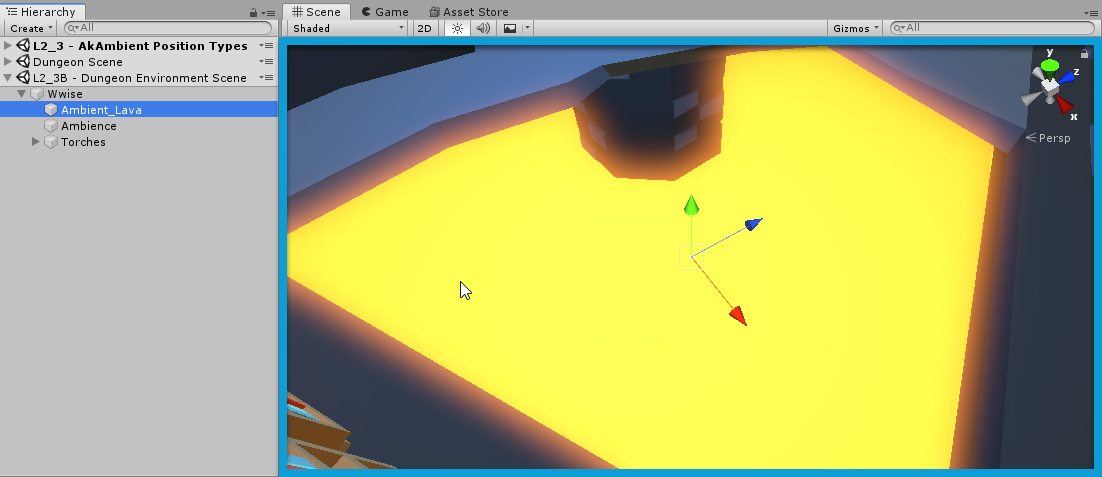The height and width of the screenshot is (477, 1102).
Task: Open the Gizmos dropdown menu
Action: point(856,28)
